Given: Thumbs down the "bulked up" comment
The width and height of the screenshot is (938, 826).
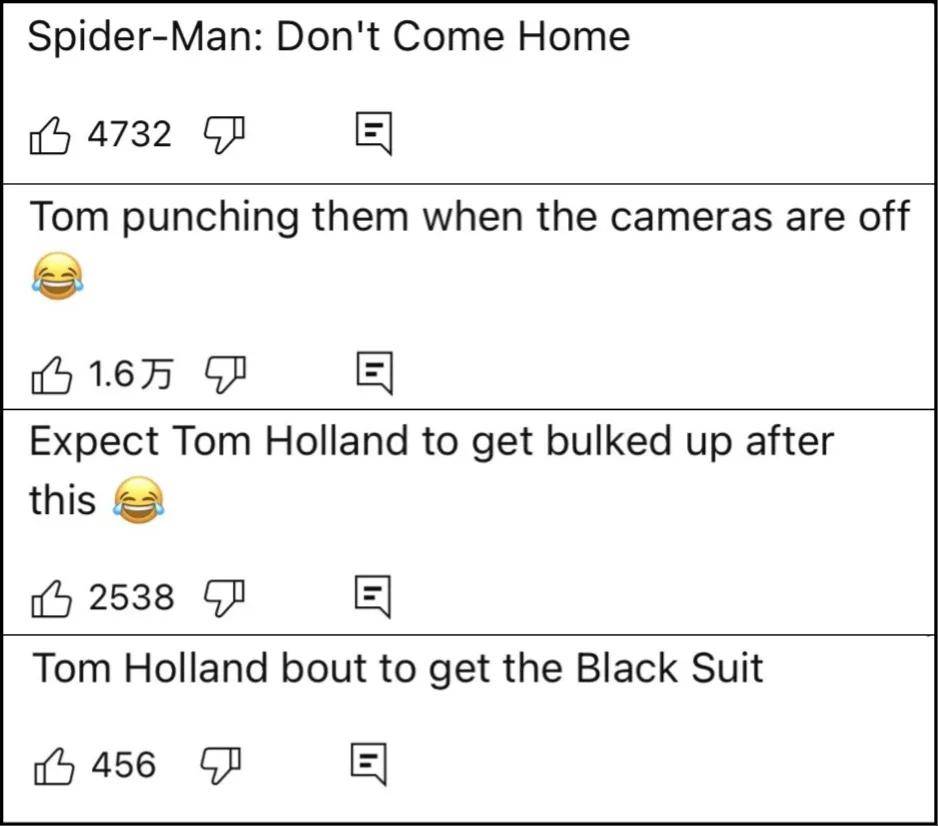Looking at the screenshot, I should [x=224, y=598].
